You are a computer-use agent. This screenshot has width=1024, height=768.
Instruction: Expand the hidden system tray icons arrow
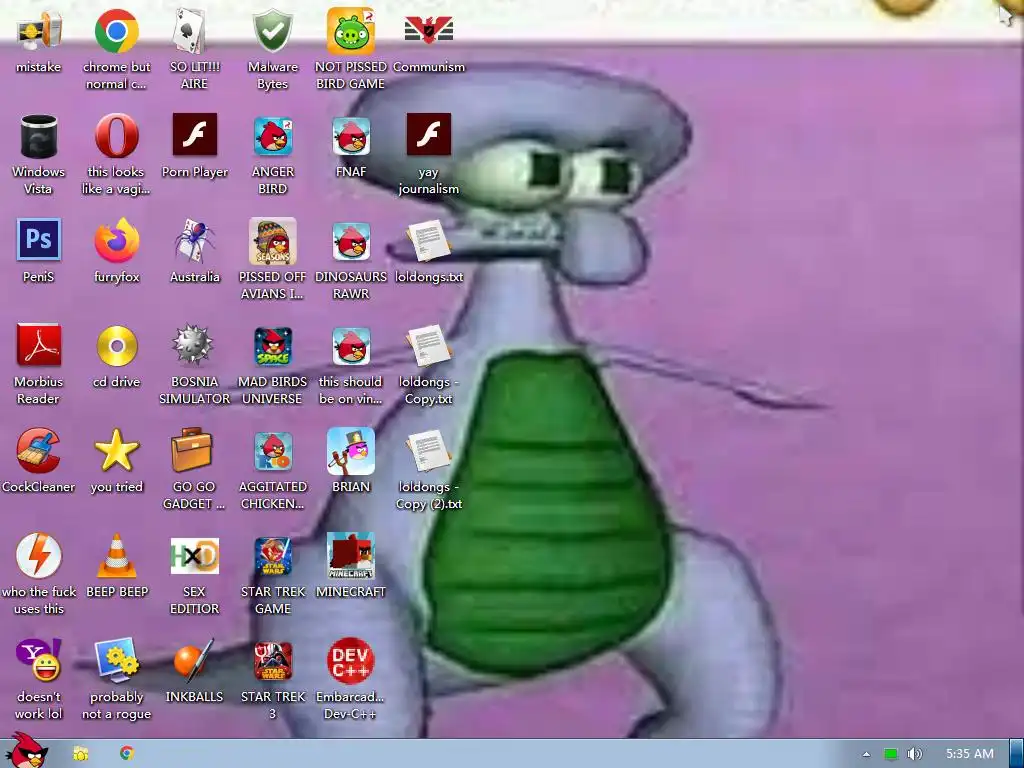click(x=866, y=754)
